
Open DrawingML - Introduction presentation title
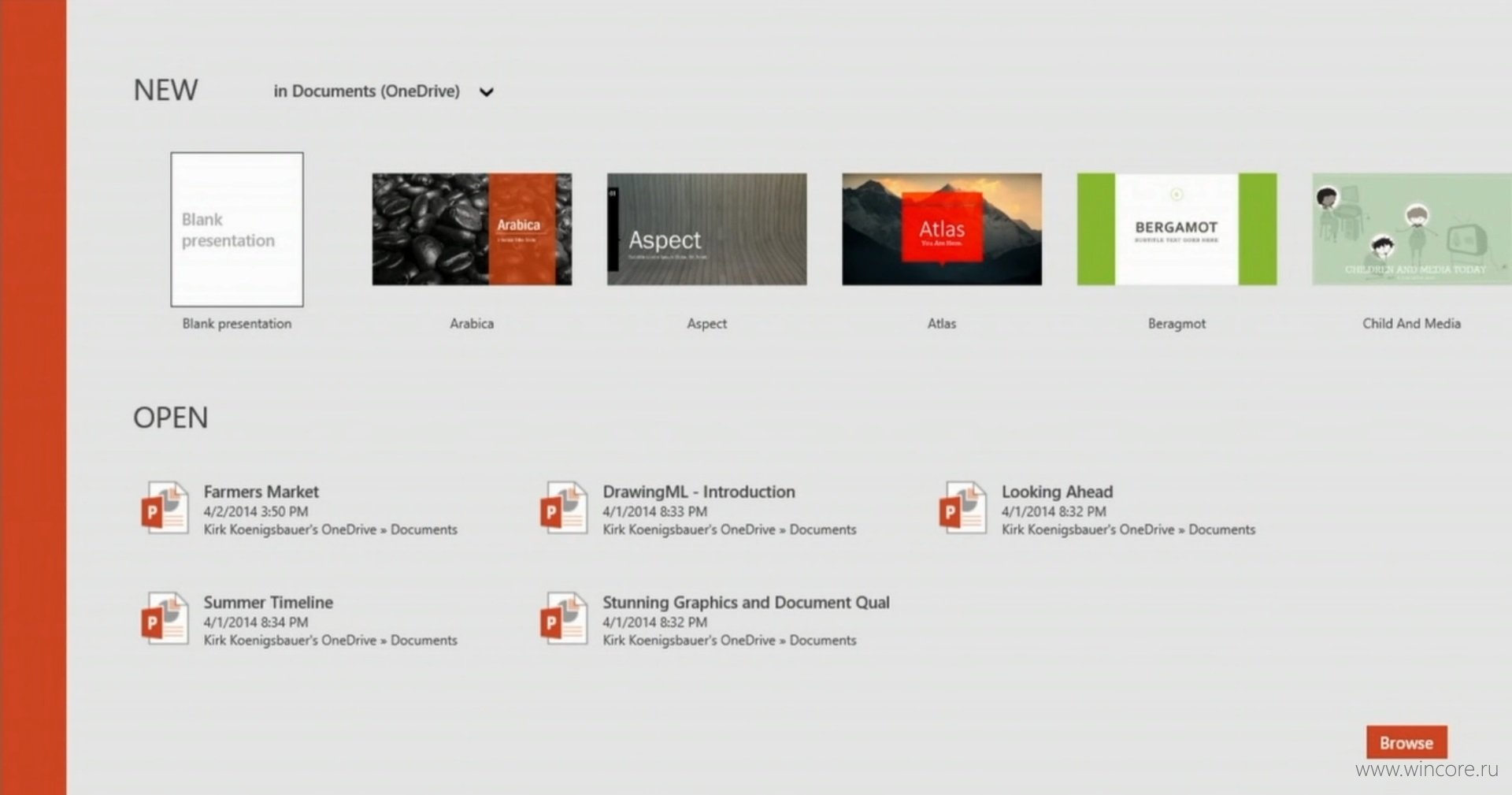[699, 492]
